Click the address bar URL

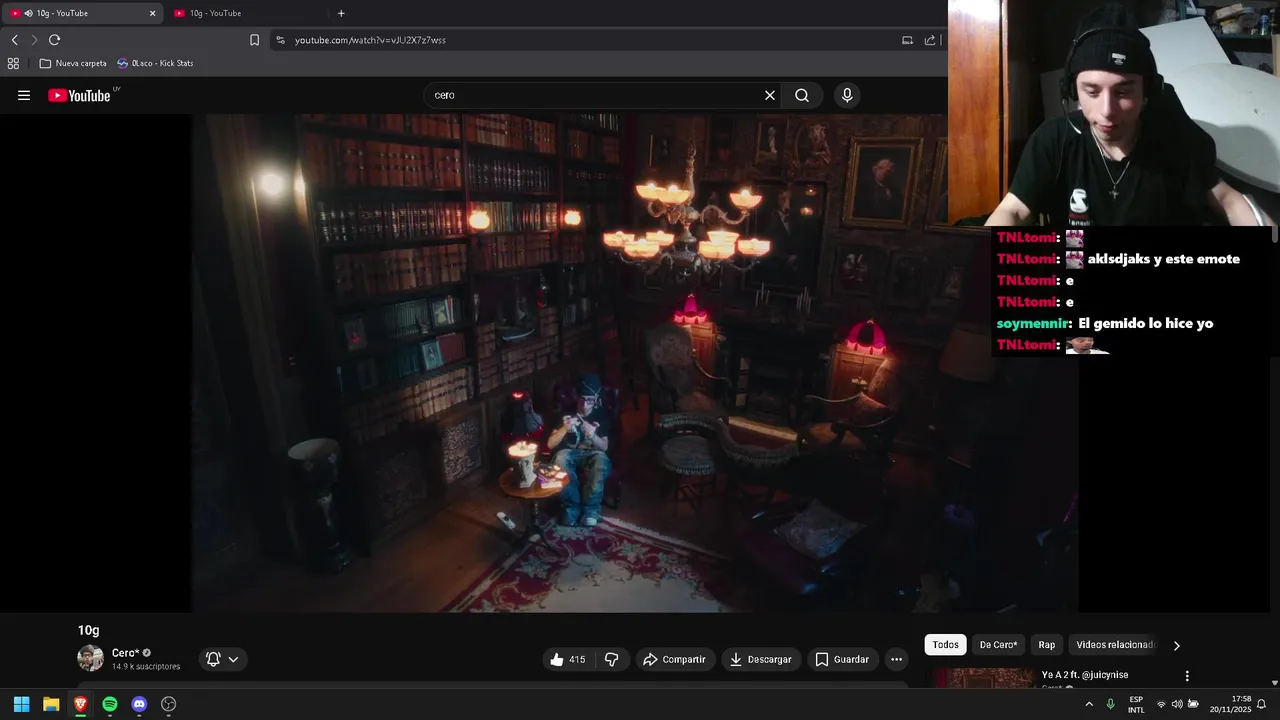[370, 40]
